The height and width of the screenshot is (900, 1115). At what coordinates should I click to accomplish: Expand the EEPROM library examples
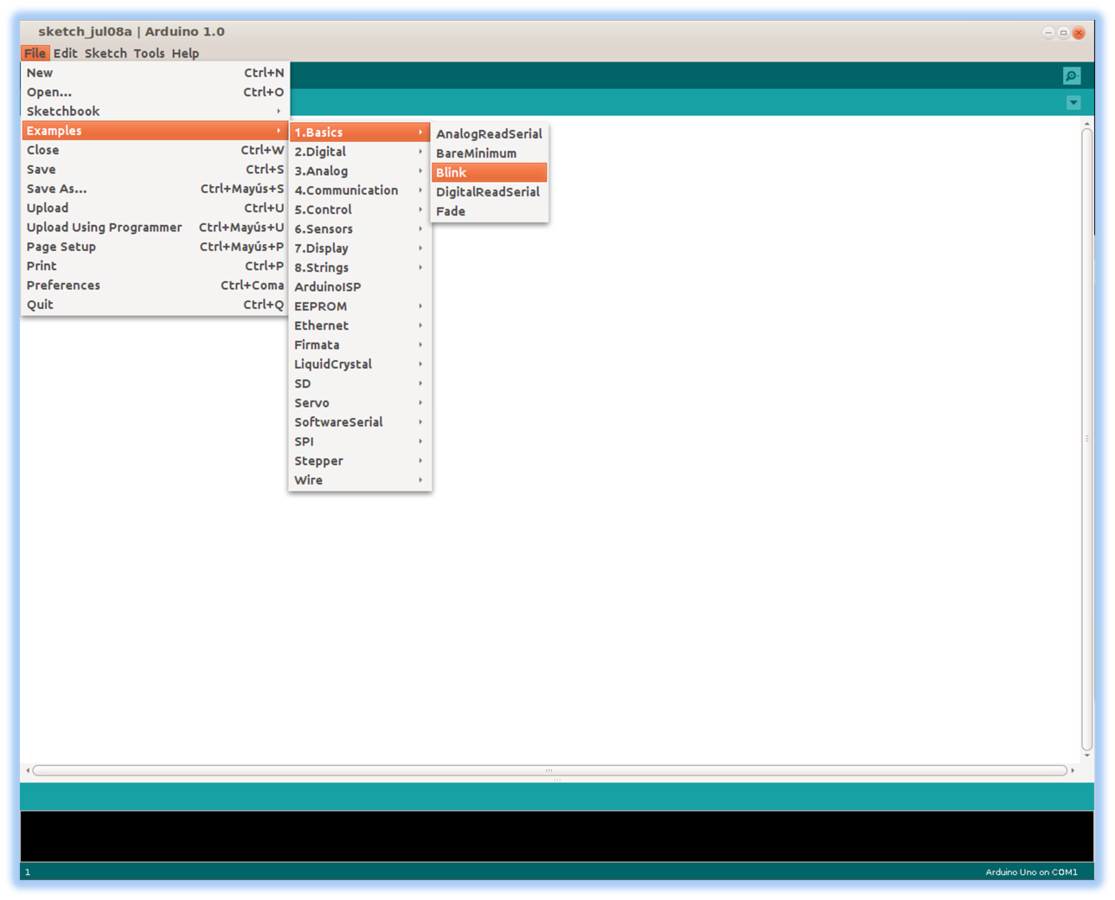[360, 306]
